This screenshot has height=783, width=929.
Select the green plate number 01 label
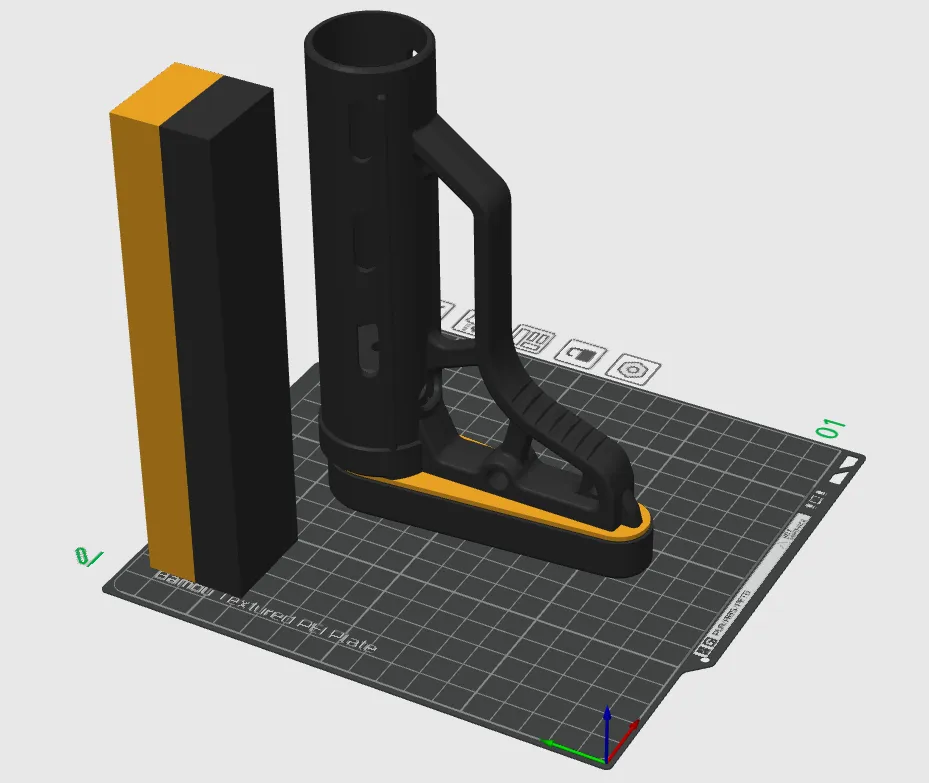831,429
